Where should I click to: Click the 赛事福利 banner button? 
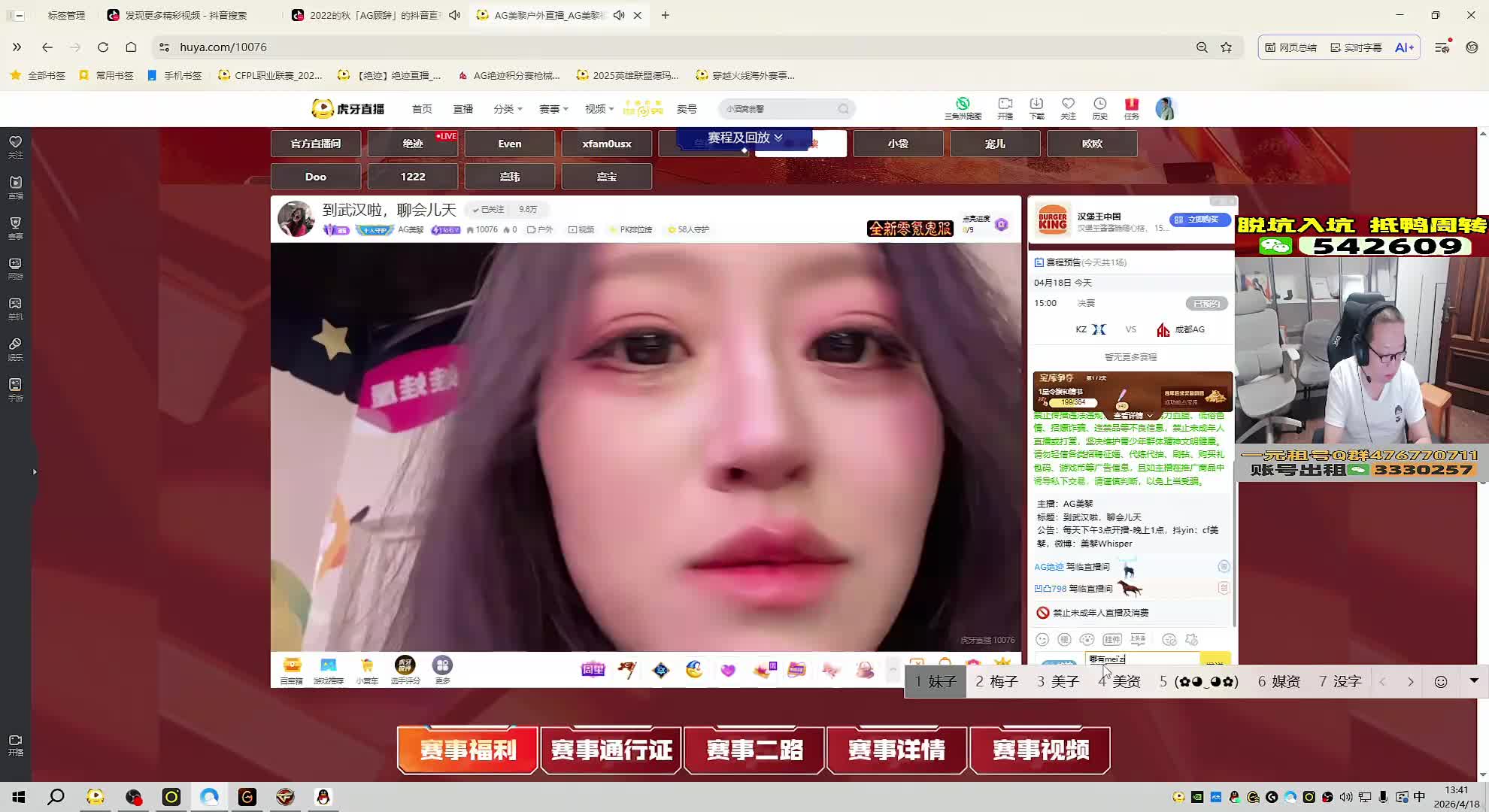point(468,750)
